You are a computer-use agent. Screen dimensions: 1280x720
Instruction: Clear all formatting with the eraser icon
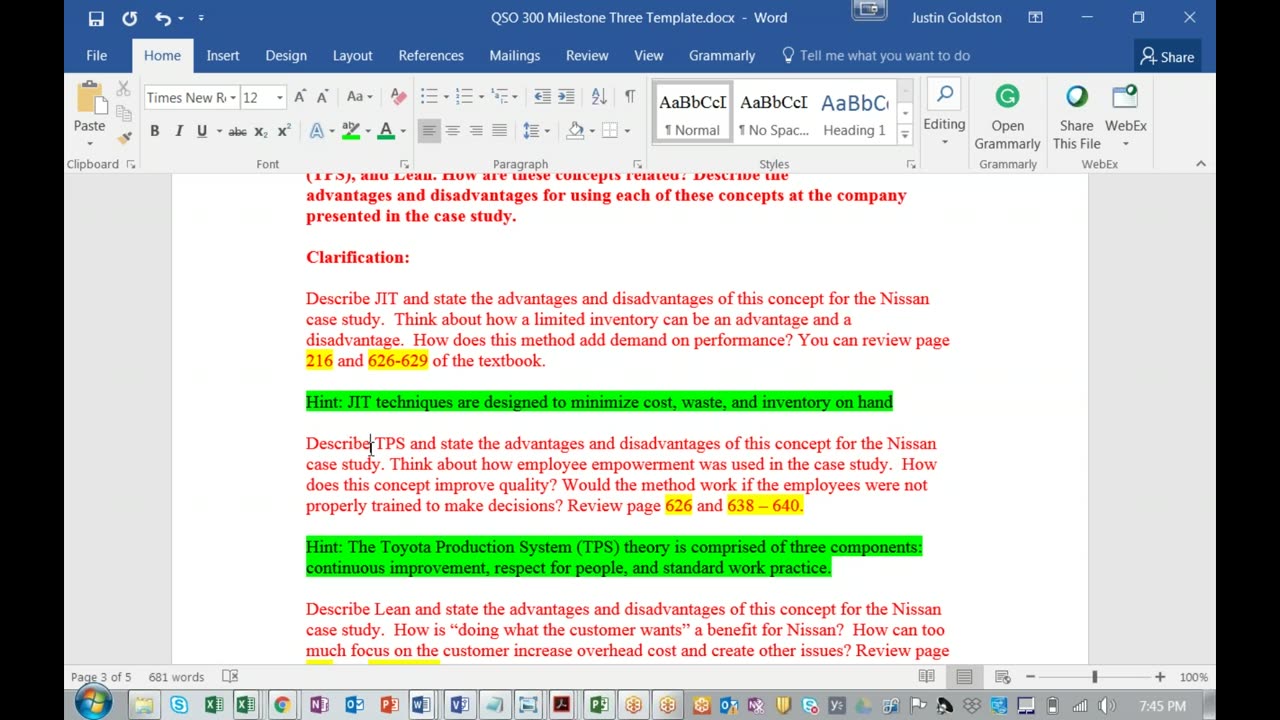pyautogui.click(x=398, y=97)
